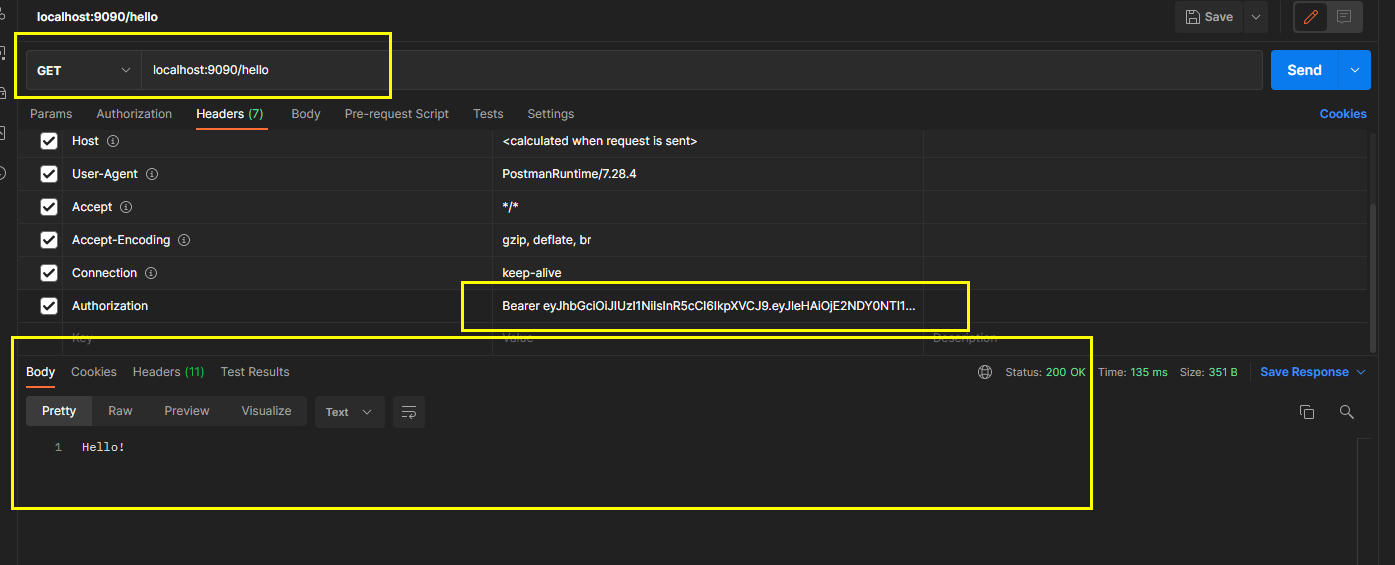Expand the Send button dropdown arrow

(x=1354, y=70)
